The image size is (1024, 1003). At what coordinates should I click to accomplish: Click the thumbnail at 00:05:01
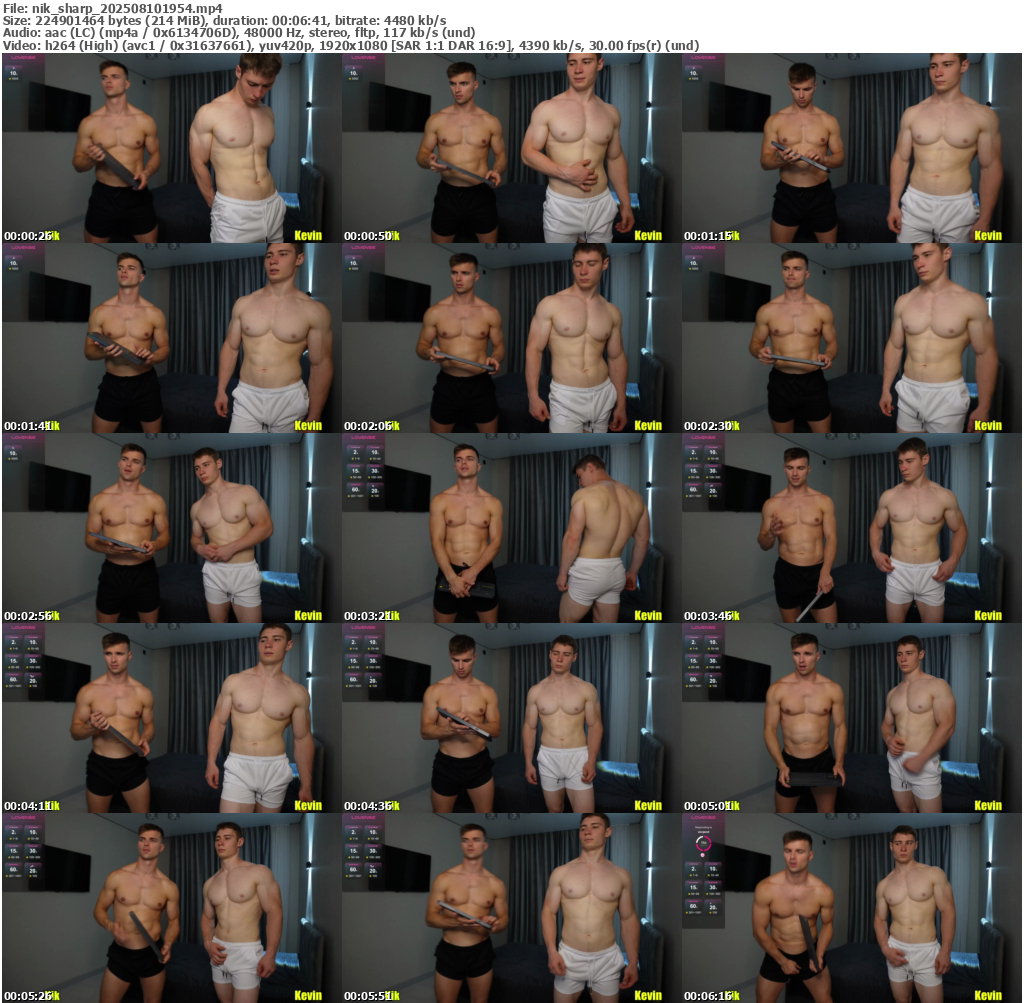click(x=850, y=718)
